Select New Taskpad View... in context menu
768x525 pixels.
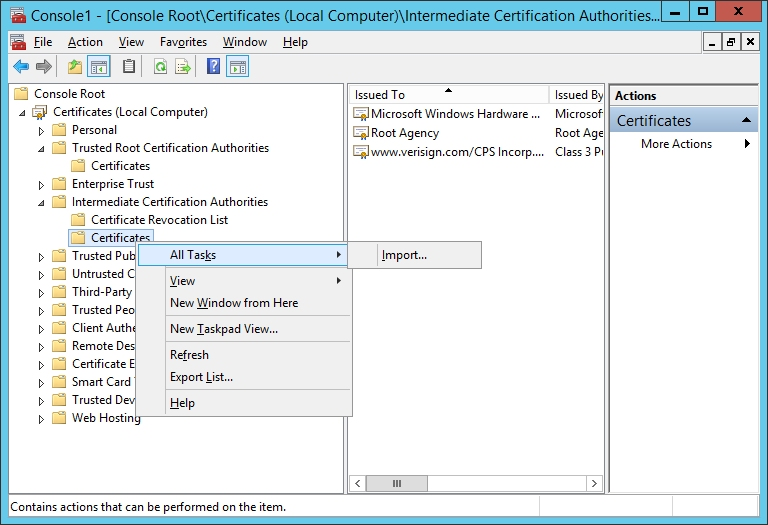pos(224,329)
